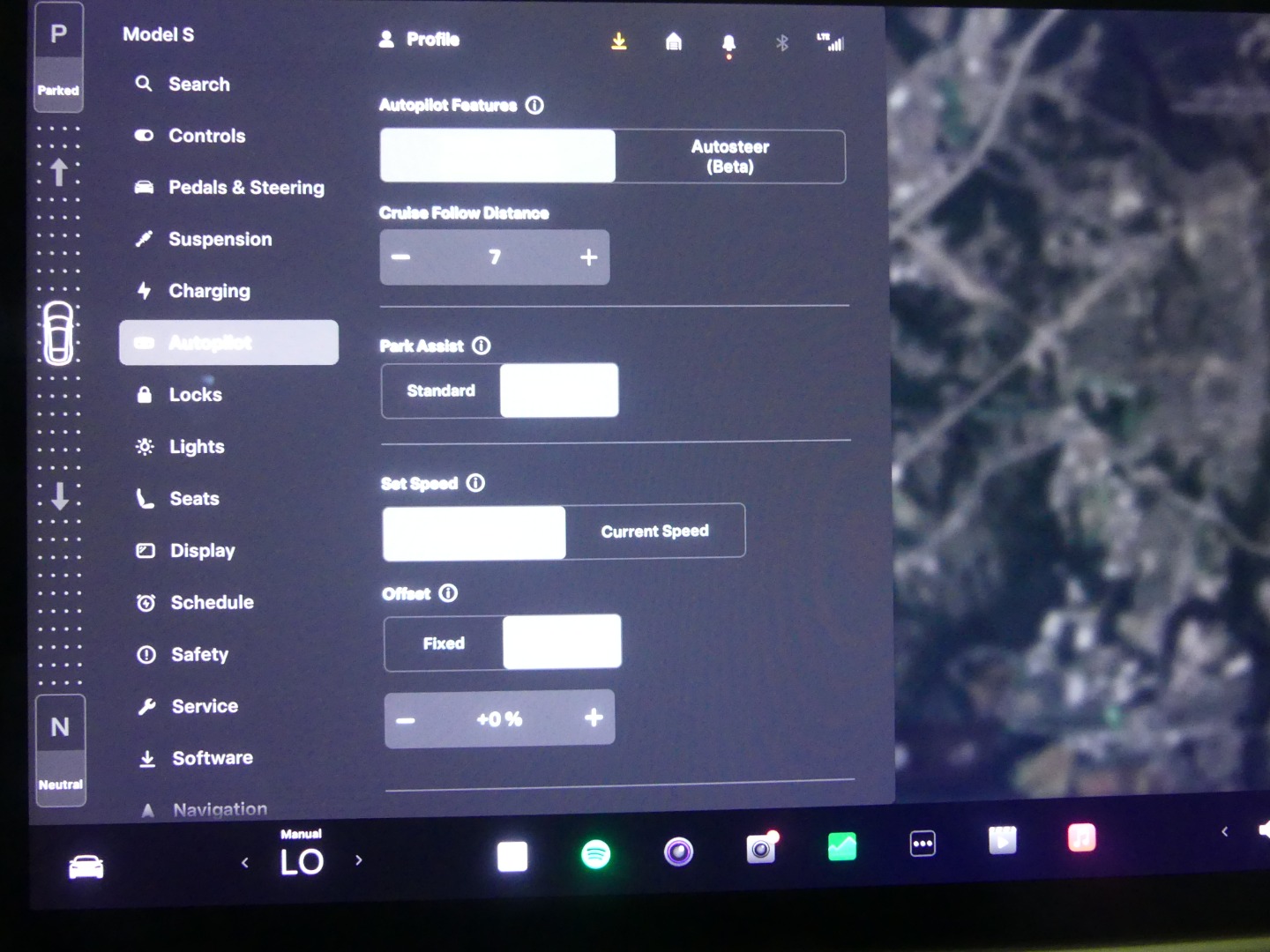Image resolution: width=1270 pixels, height=952 pixels.
Task: Choose Current Speed for Set Speed
Action: click(x=654, y=531)
